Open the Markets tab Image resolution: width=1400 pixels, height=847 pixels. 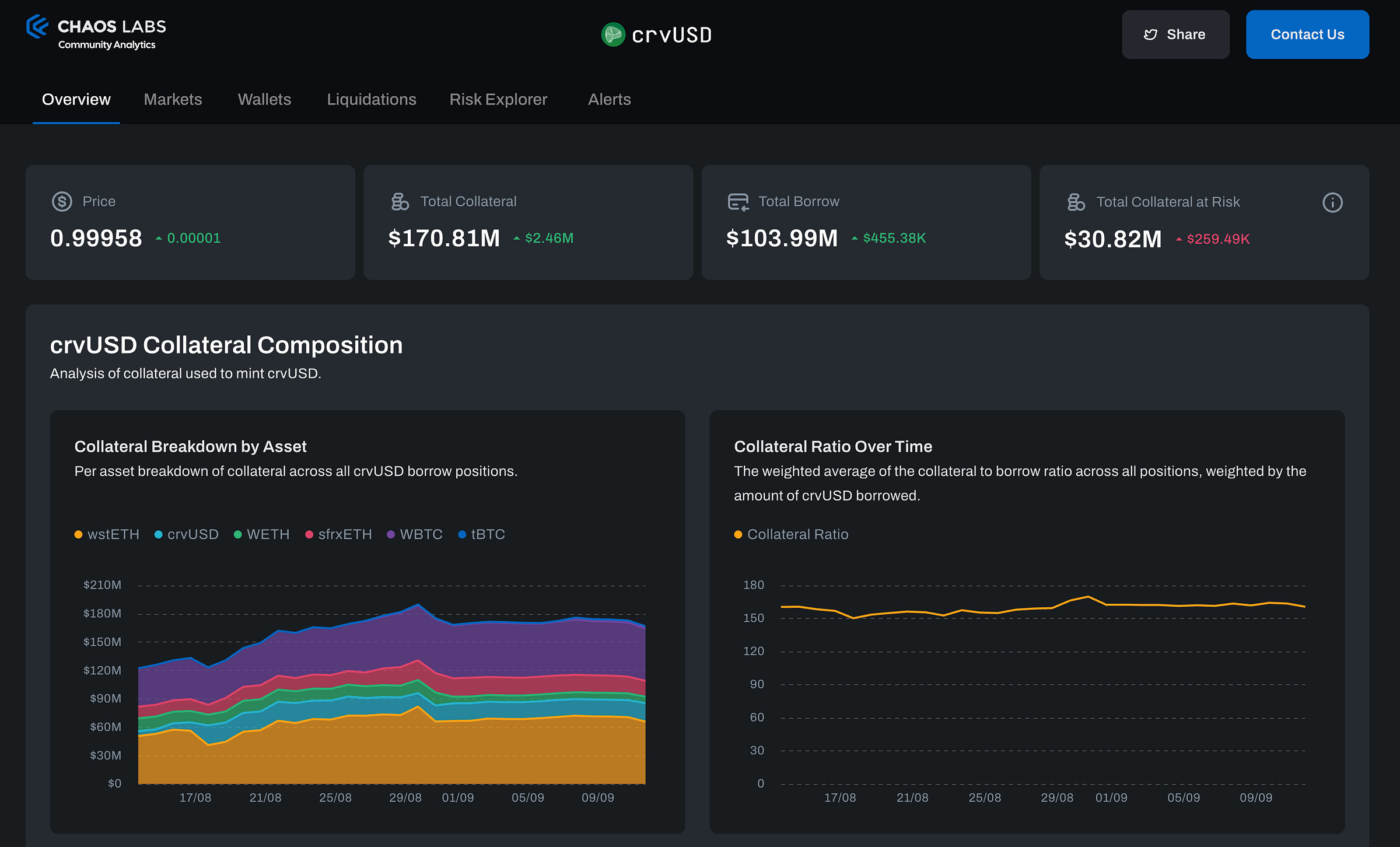click(173, 99)
